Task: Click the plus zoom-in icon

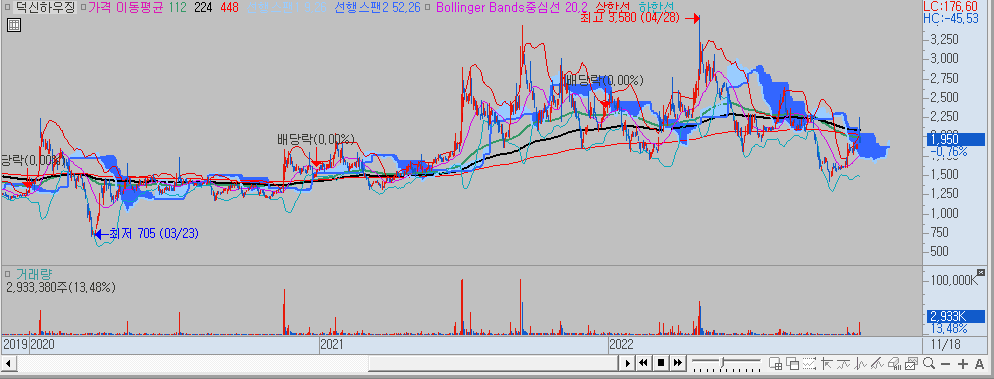Action: (x=962, y=364)
